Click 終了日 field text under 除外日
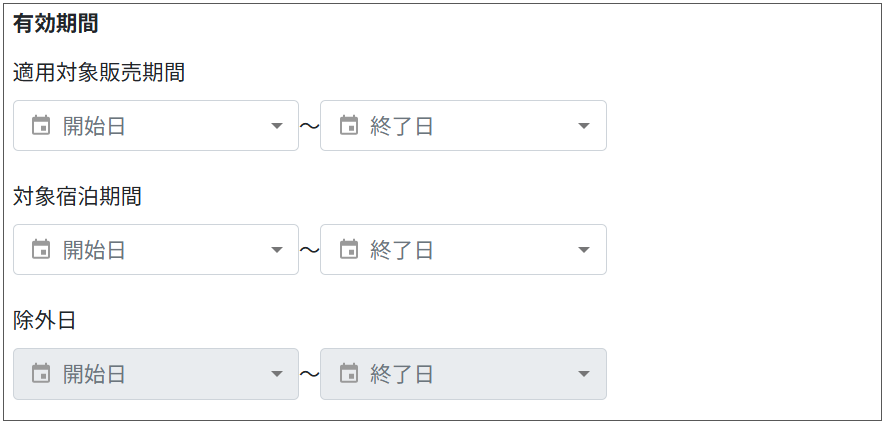The image size is (885, 425). point(402,374)
